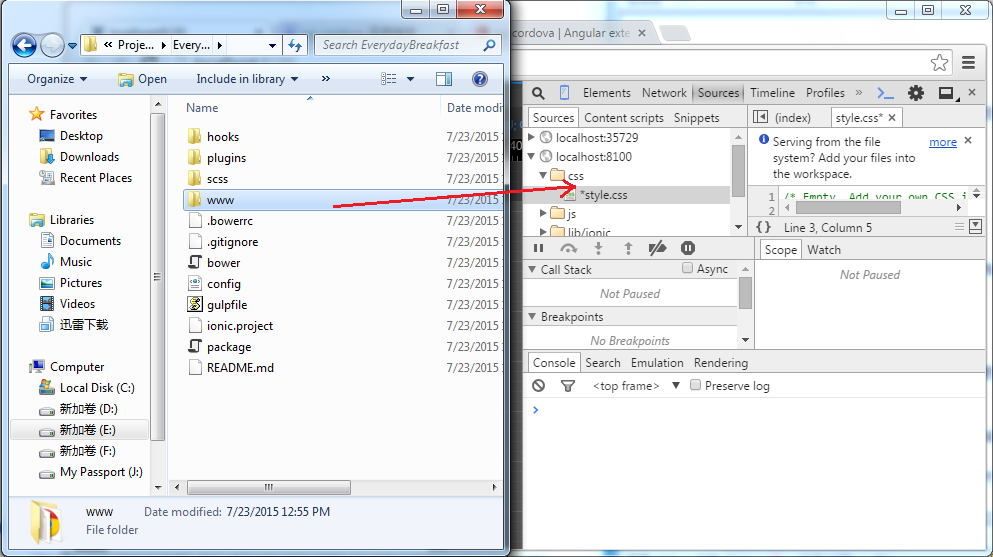This screenshot has width=993, height=557.
Task: Expand the js folder node
Action: [x=543, y=213]
